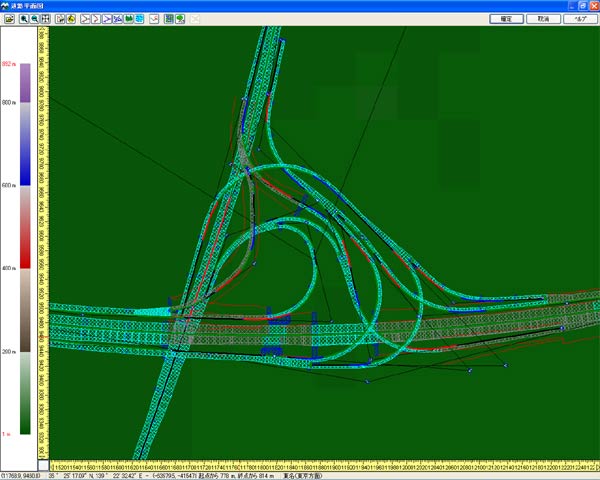Select the first red road alignment tool

coord(85,19)
